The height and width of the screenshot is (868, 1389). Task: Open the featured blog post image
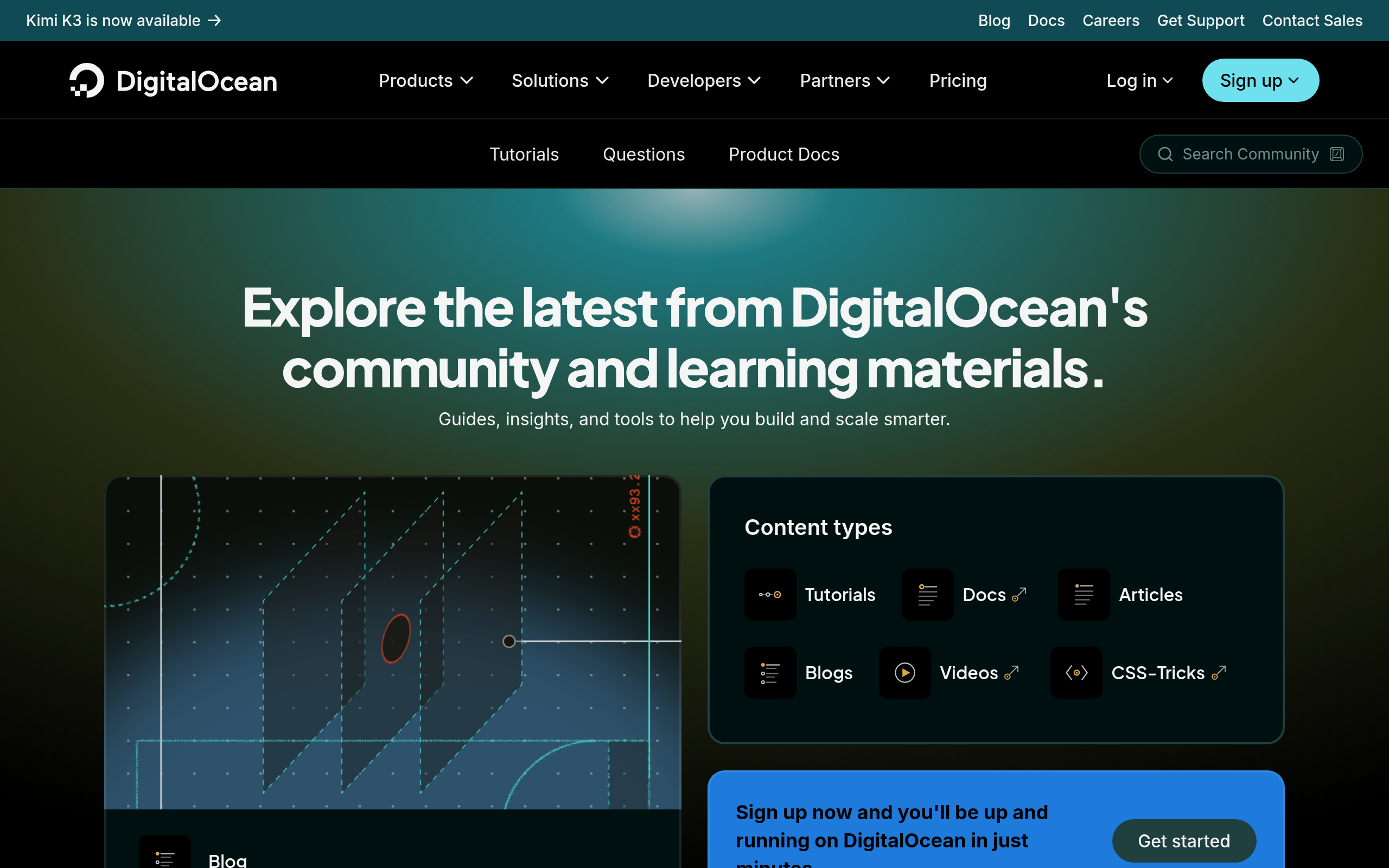pyautogui.click(x=393, y=642)
